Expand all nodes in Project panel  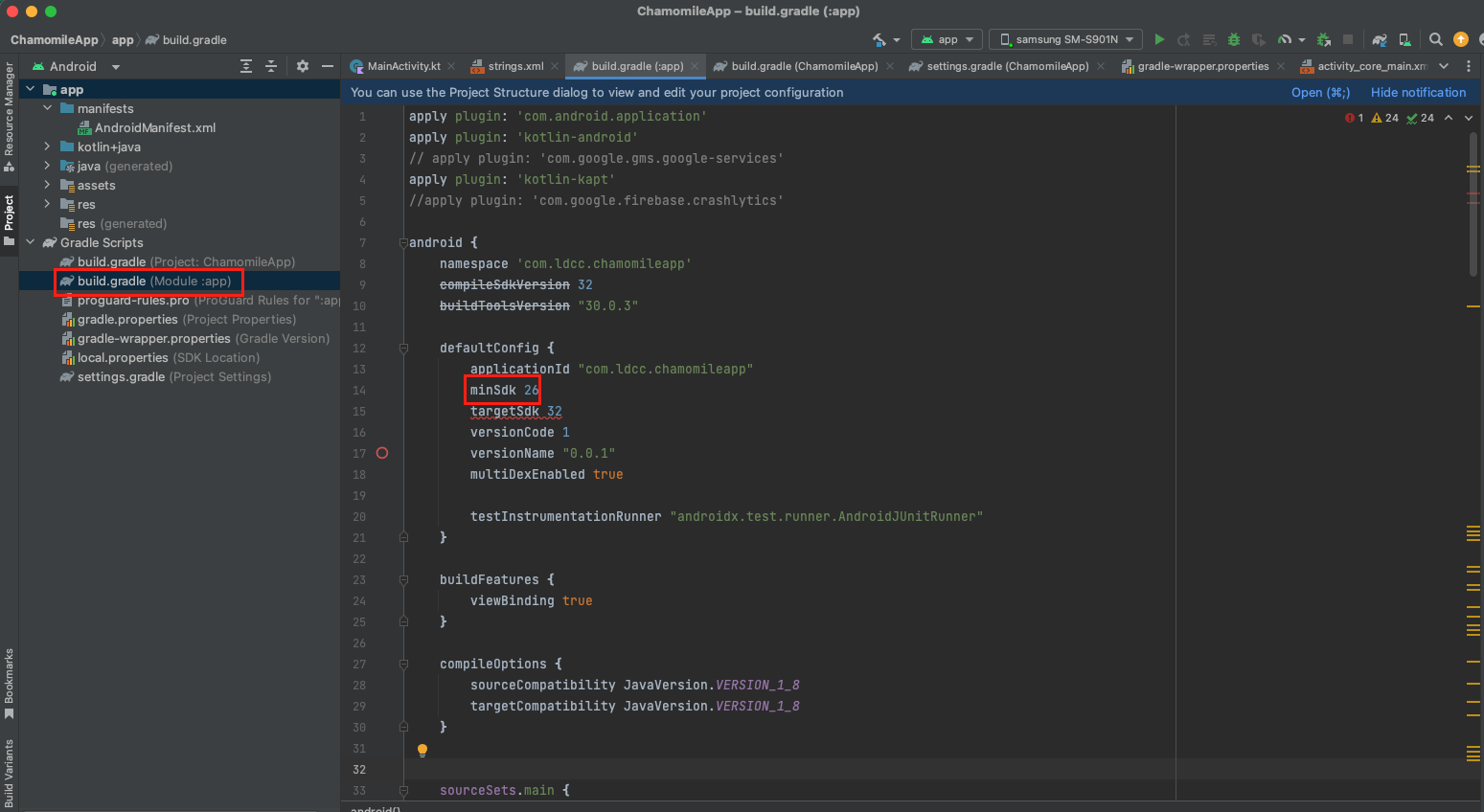pos(246,66)
